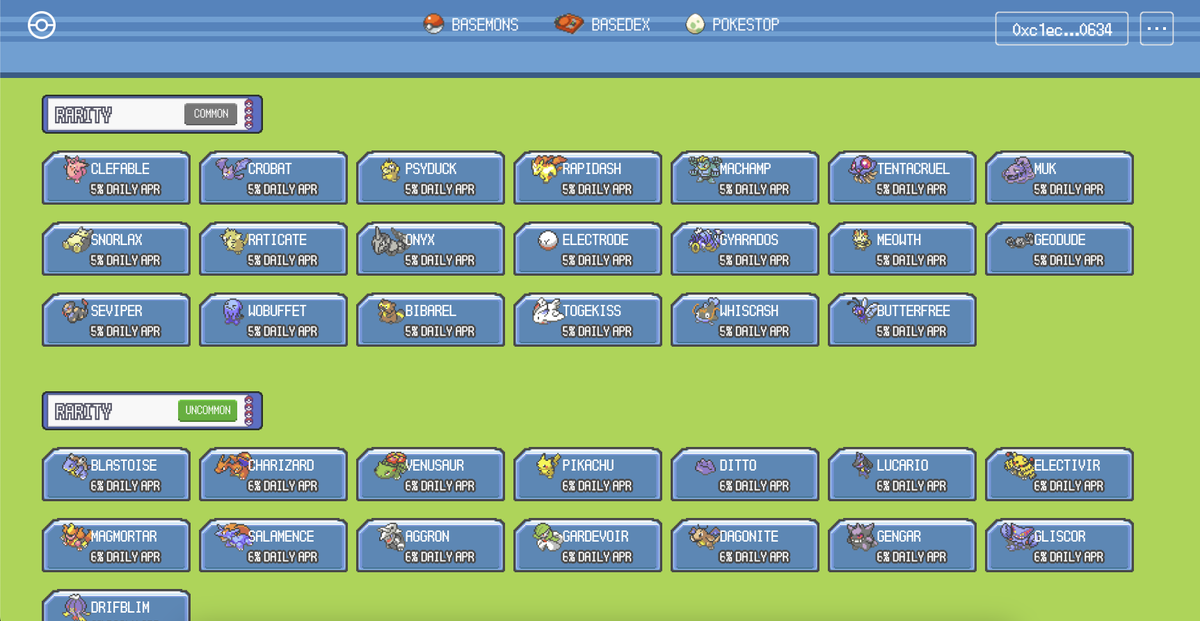Click the Charizard sprite icon
The height and width of the screenshot is (621, 1200).
coord(232,465)
